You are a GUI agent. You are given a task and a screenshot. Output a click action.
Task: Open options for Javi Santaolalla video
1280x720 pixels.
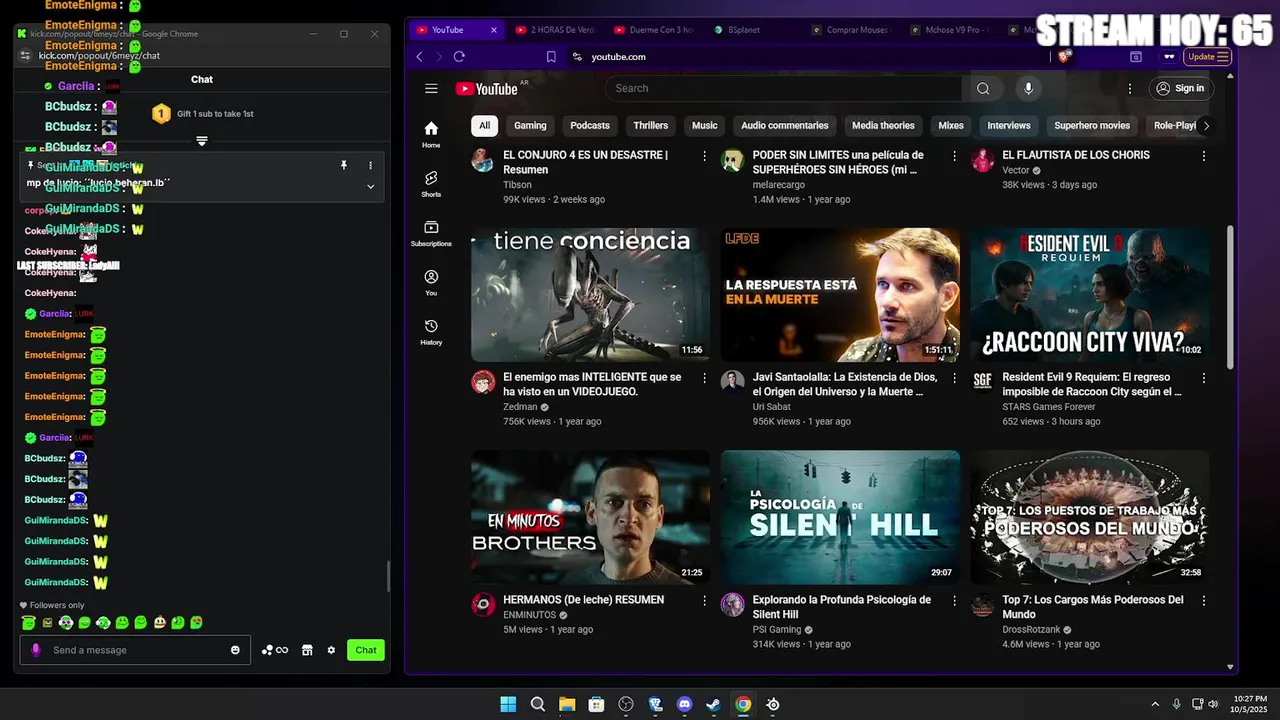point(954,378)
